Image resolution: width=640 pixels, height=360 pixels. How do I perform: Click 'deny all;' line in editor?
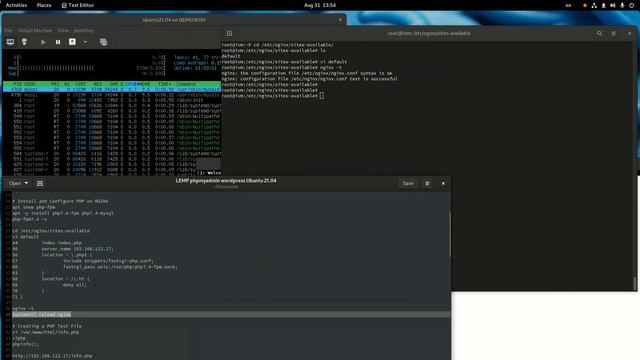tap(75, 285)
